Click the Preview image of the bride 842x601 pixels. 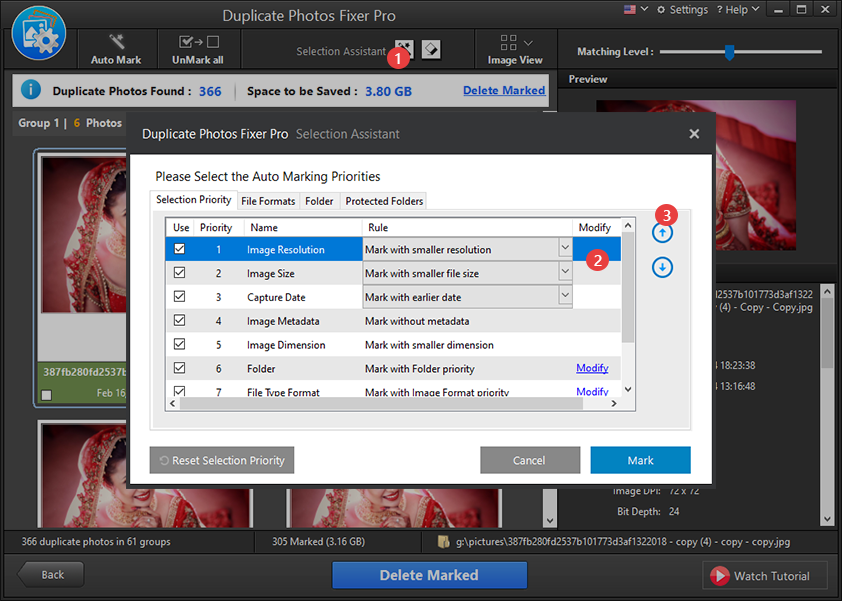coord(696,175)
